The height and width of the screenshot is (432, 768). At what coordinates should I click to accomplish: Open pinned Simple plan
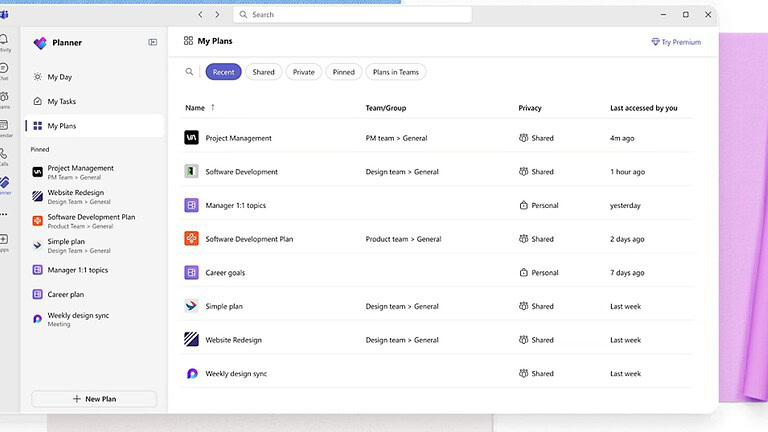(95, 245)
